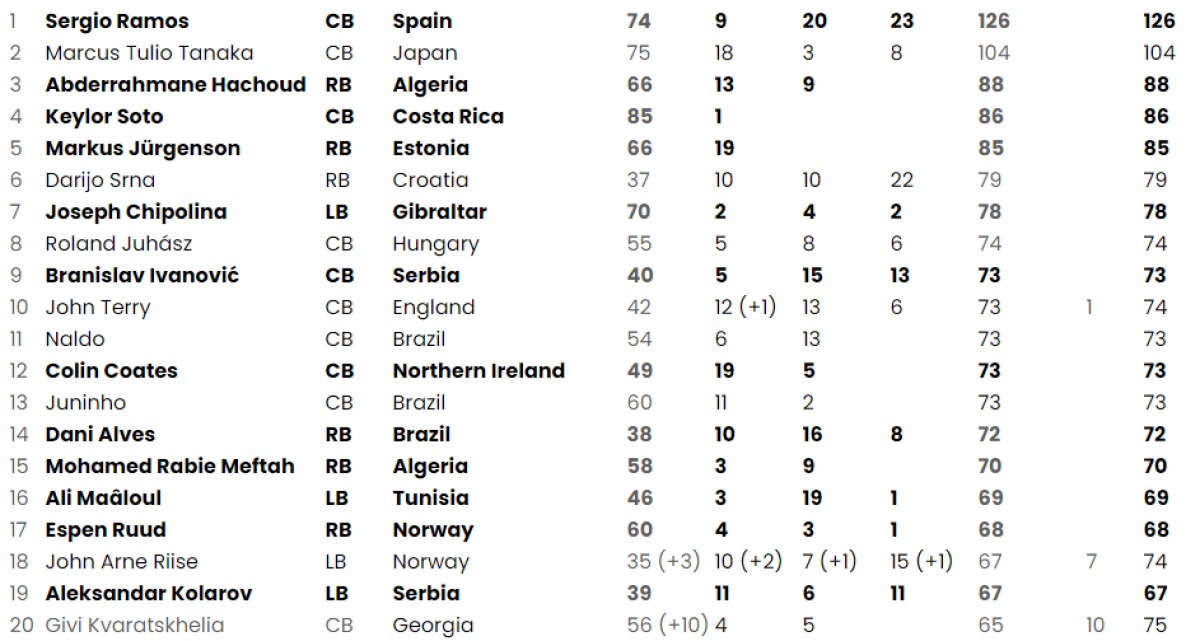
Task: Select Marcus Tulio Tanaka's name
Action: tap(149, 53)
